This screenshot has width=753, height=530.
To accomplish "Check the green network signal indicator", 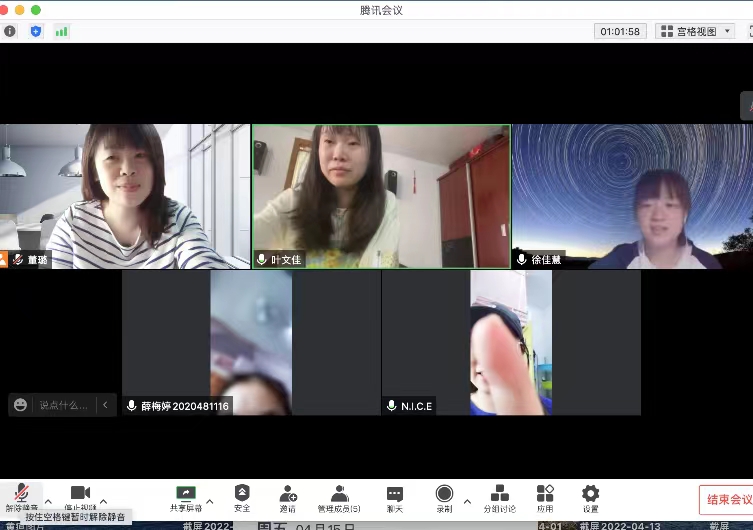I will (62, 31).
